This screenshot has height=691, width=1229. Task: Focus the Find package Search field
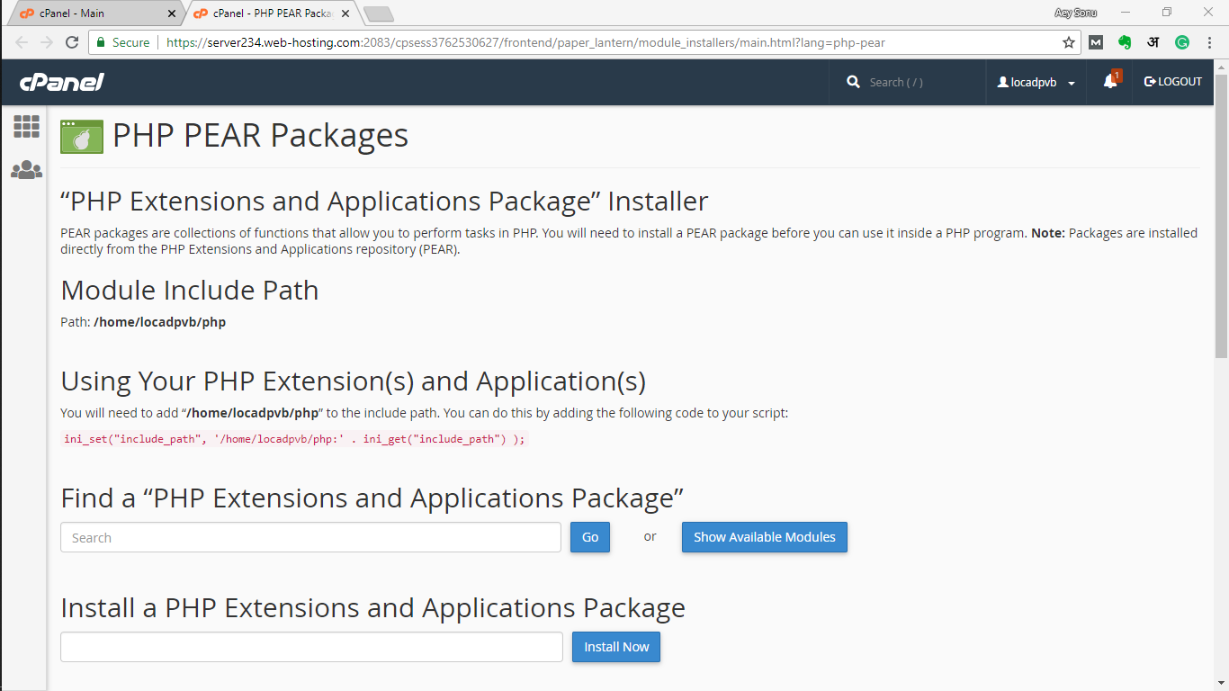pyautogui.click(x=311, y=537)
